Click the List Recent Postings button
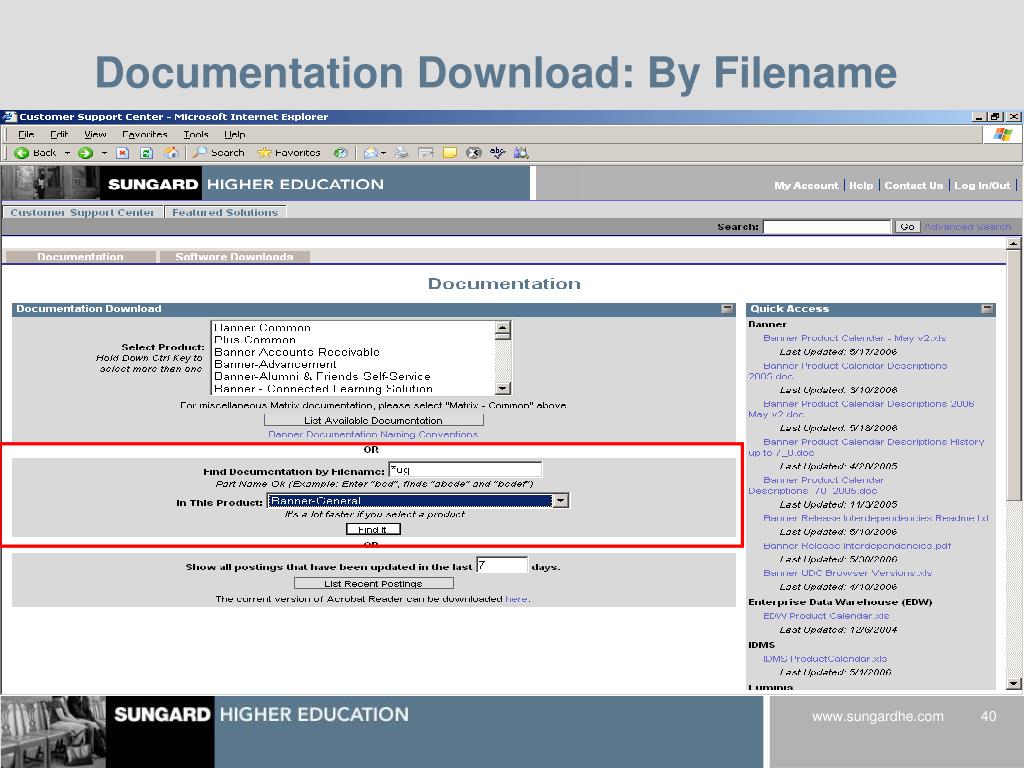Screen dimensions: 1024x768 [x=374, y=584]
